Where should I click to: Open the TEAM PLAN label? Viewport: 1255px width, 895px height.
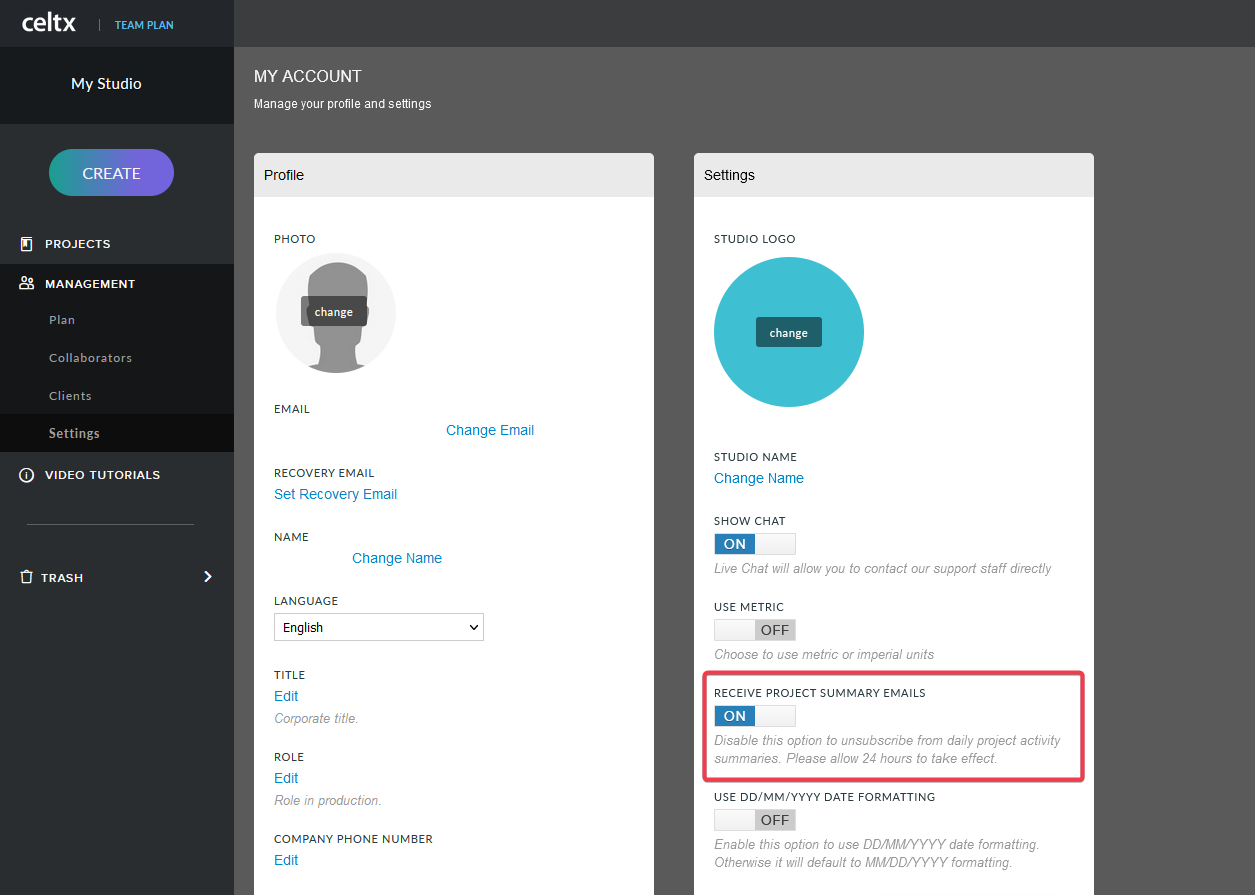(144, 25)
